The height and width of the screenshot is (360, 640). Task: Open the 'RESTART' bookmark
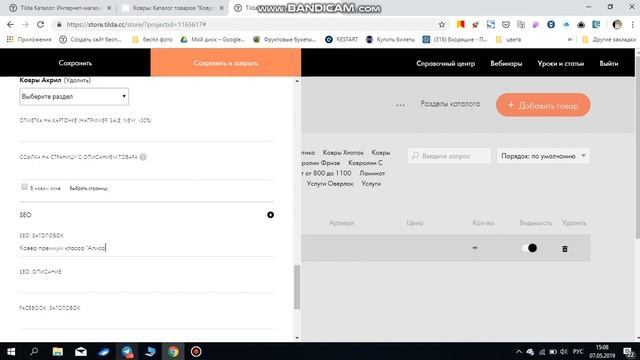click(342, 40)
